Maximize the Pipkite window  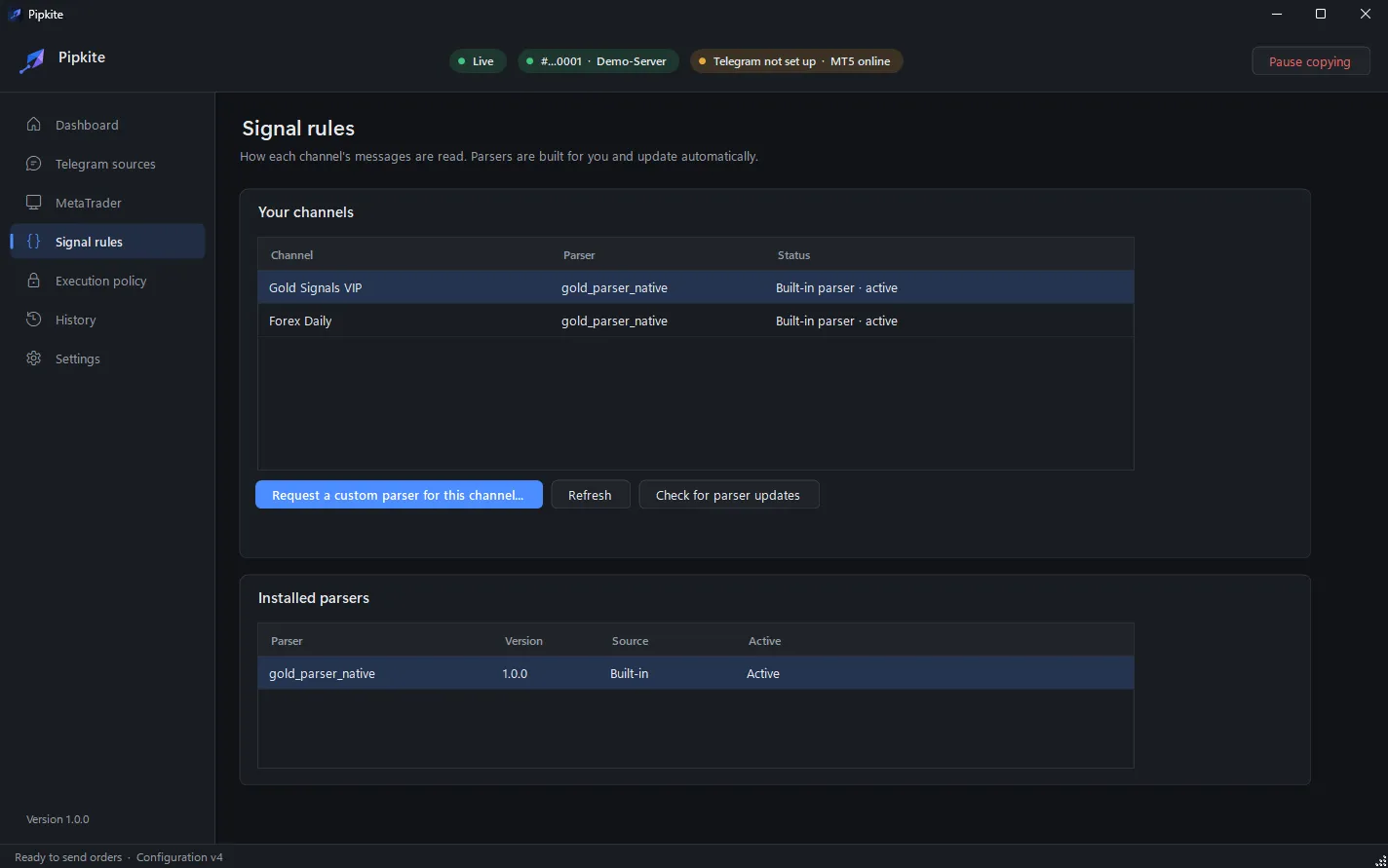(x=1321, y=14)
